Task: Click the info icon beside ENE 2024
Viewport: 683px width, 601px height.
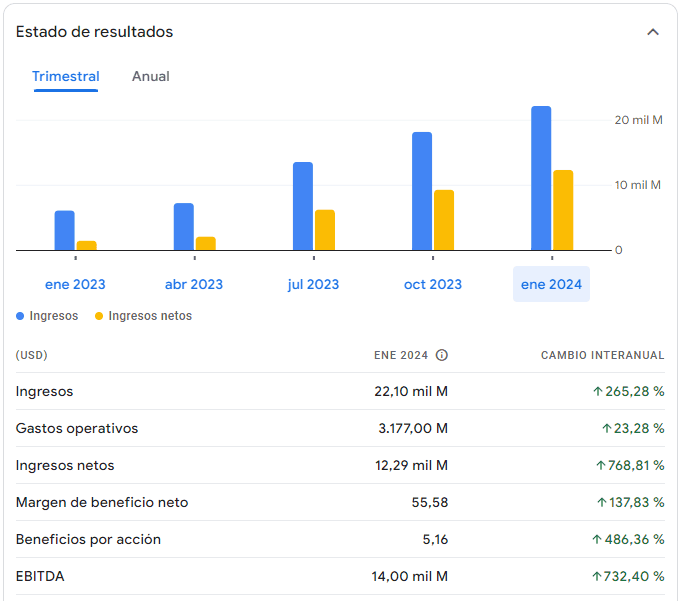Action: (x=442, y=355)
